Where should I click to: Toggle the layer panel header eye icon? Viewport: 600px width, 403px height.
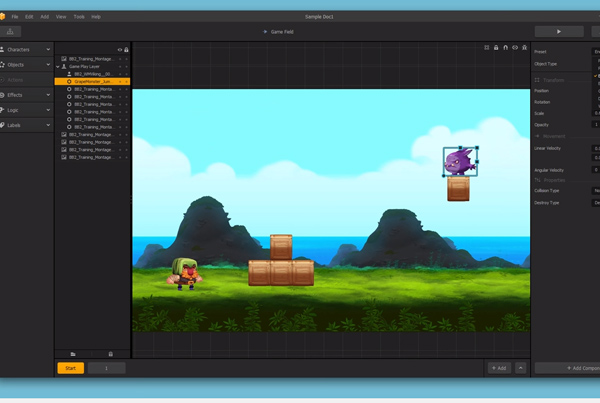coord(119,49)
